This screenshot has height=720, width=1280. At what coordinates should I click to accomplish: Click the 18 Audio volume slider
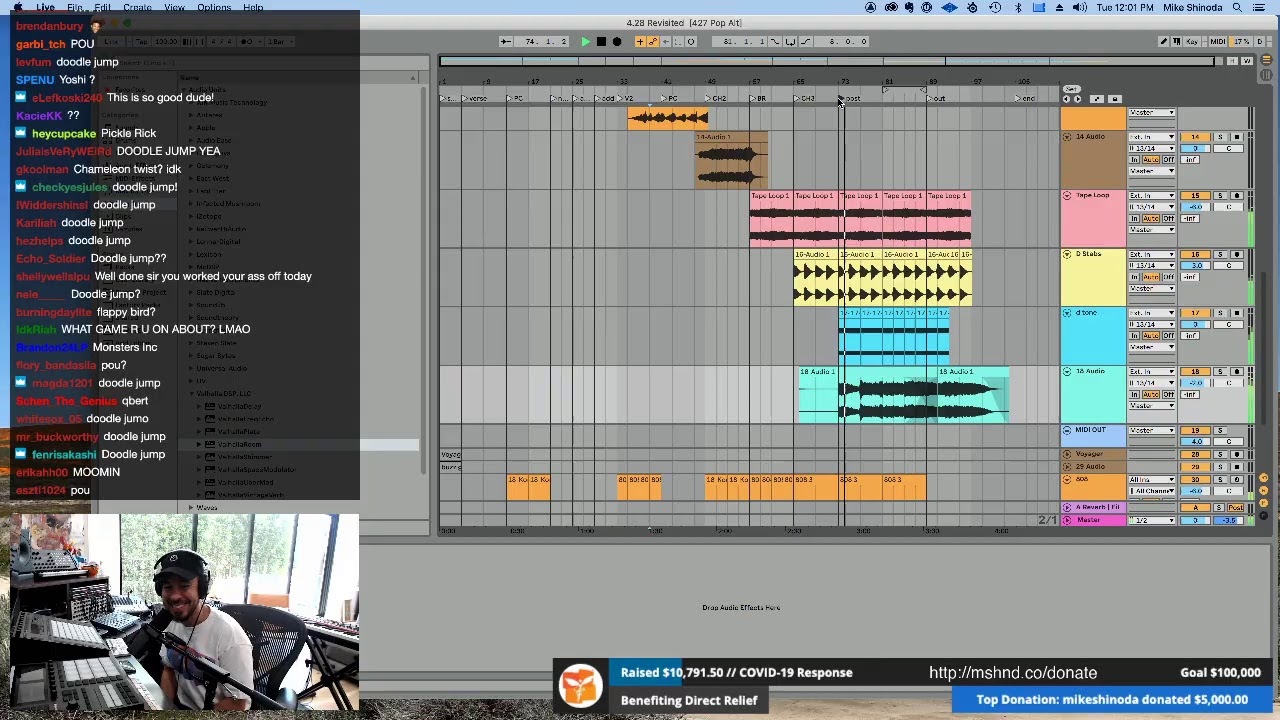(x=1195, y=383)
